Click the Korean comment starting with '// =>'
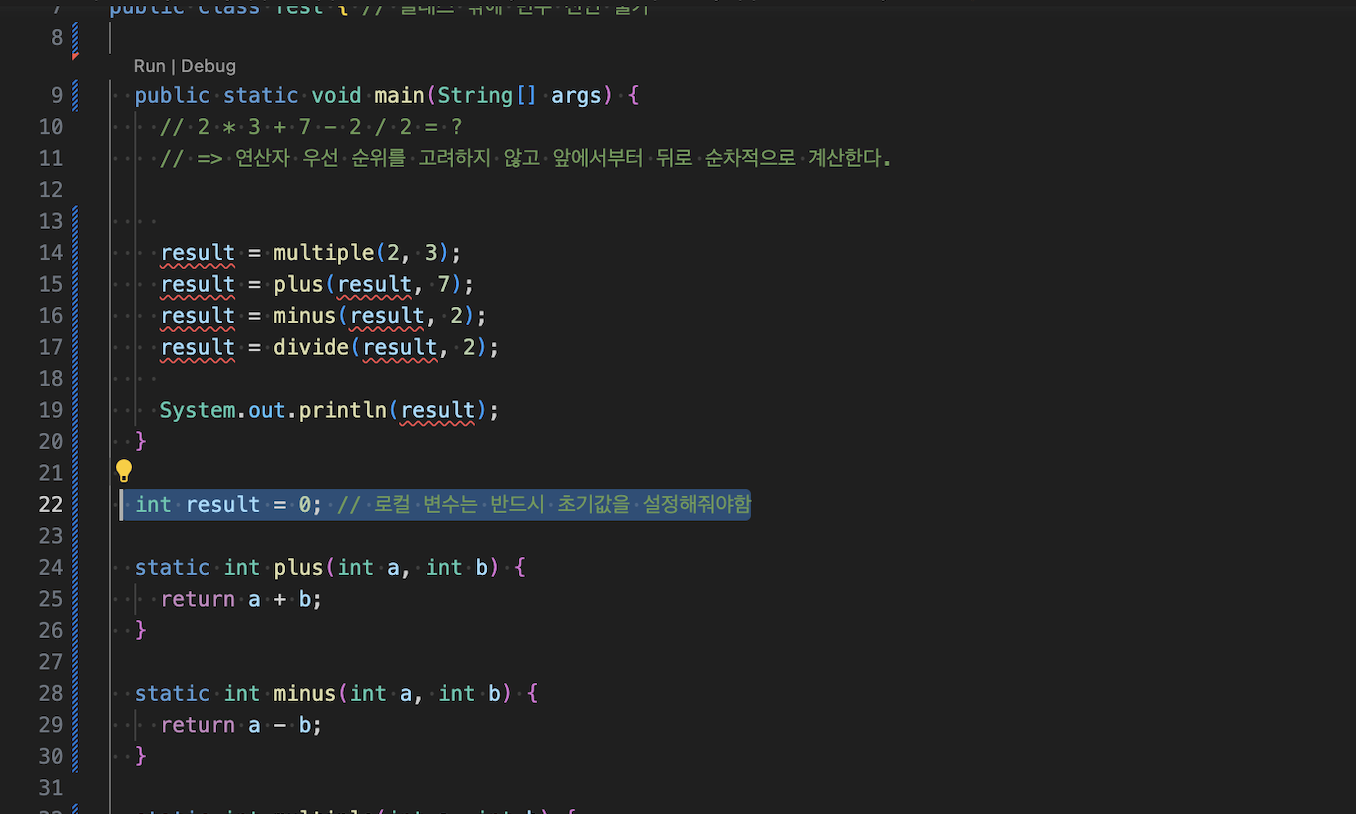 (525, 158)
